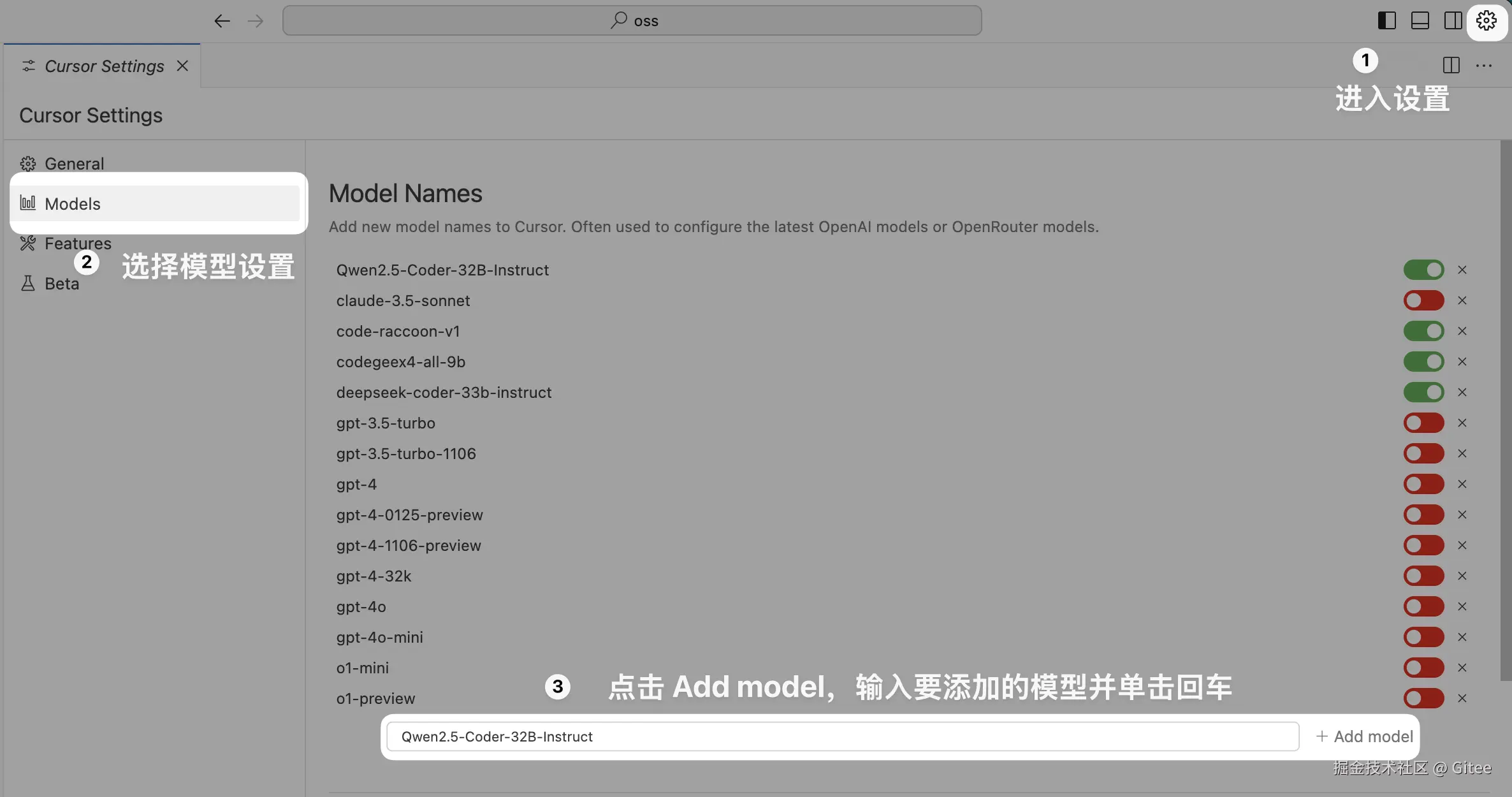Open the editor more actions ellipsis
This screenshot has height=797, width=1512.
coord(1483,65)
